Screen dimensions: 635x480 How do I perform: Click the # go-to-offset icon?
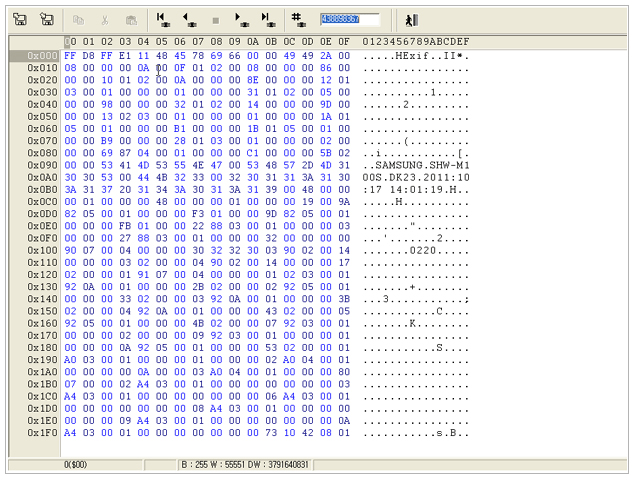tap(298, 19)
